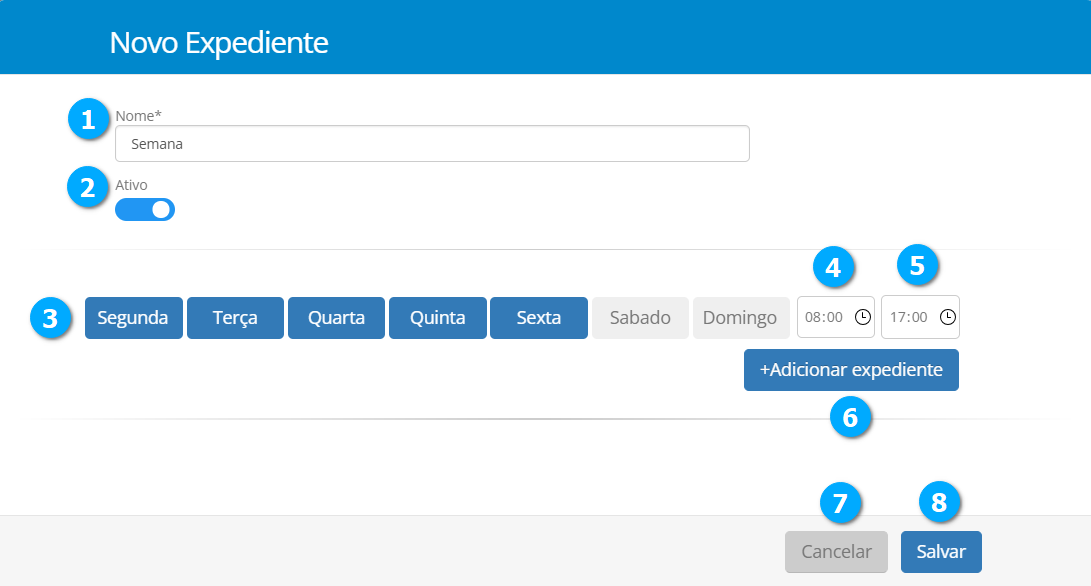Click the 08:00 start time field
Screen dimensions: 1091x586
824,317
